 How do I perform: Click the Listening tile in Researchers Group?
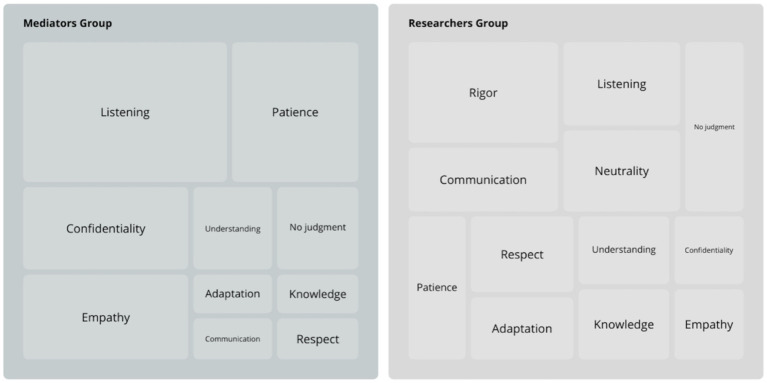pyautogui.click(x=622, y=84)
